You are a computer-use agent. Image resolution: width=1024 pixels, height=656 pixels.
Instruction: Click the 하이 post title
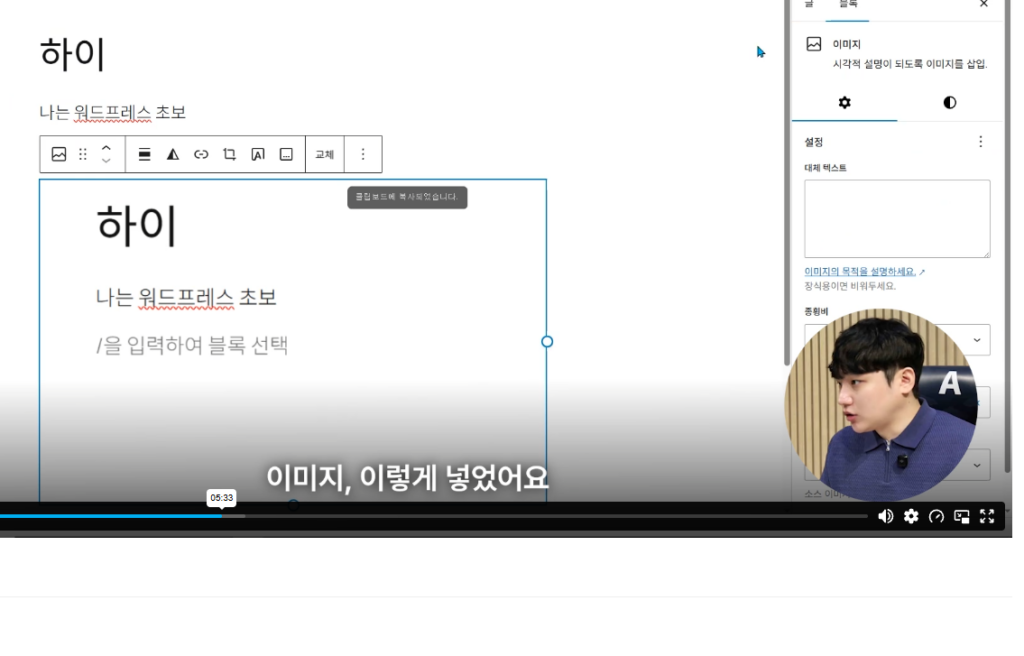72,54
